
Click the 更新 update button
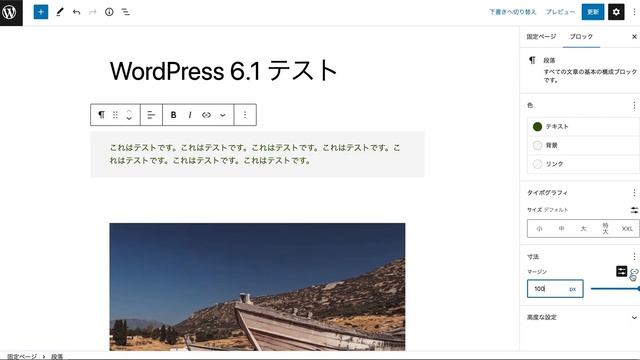point(593,12)
